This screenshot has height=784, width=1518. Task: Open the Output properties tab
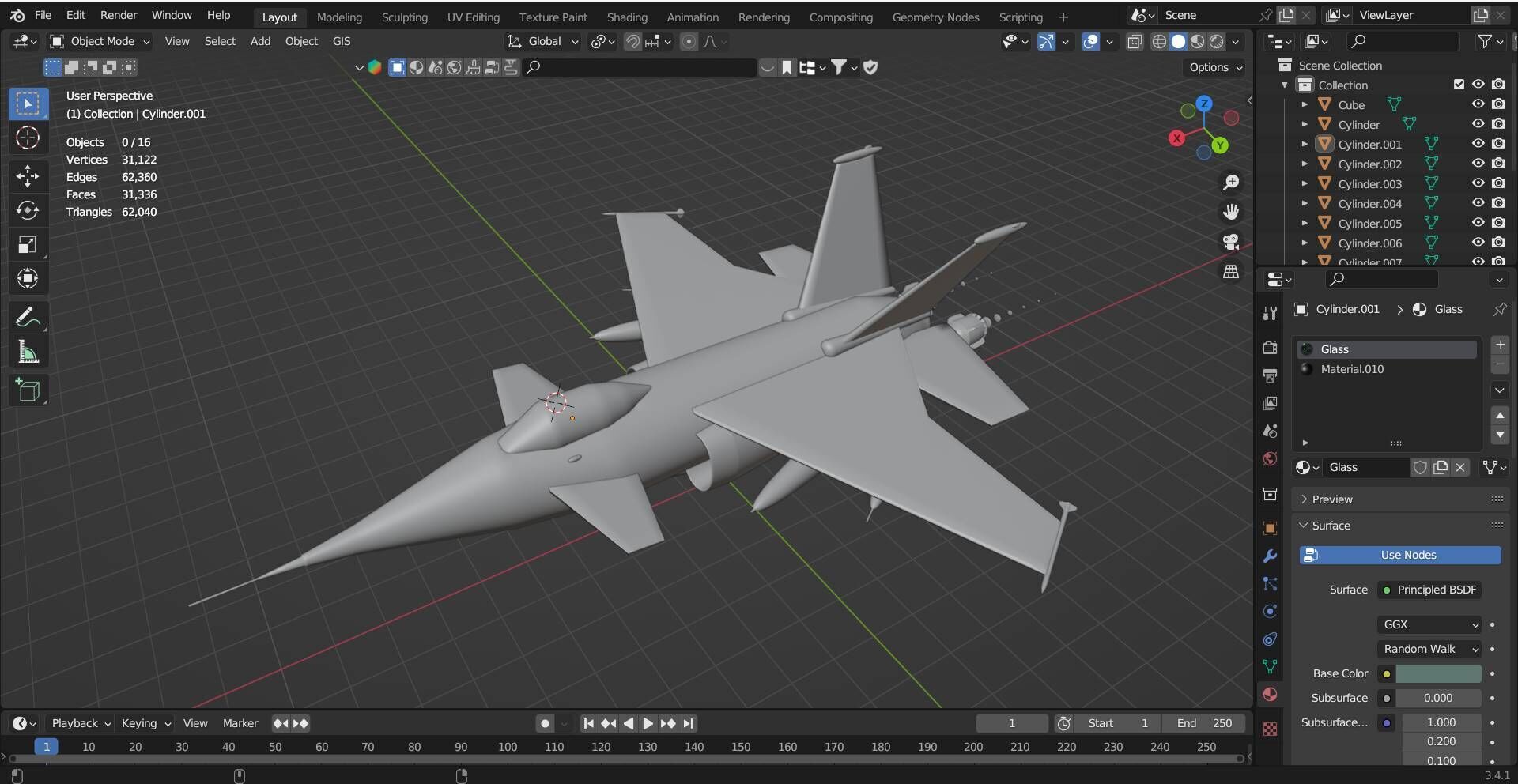point(1270,375)
